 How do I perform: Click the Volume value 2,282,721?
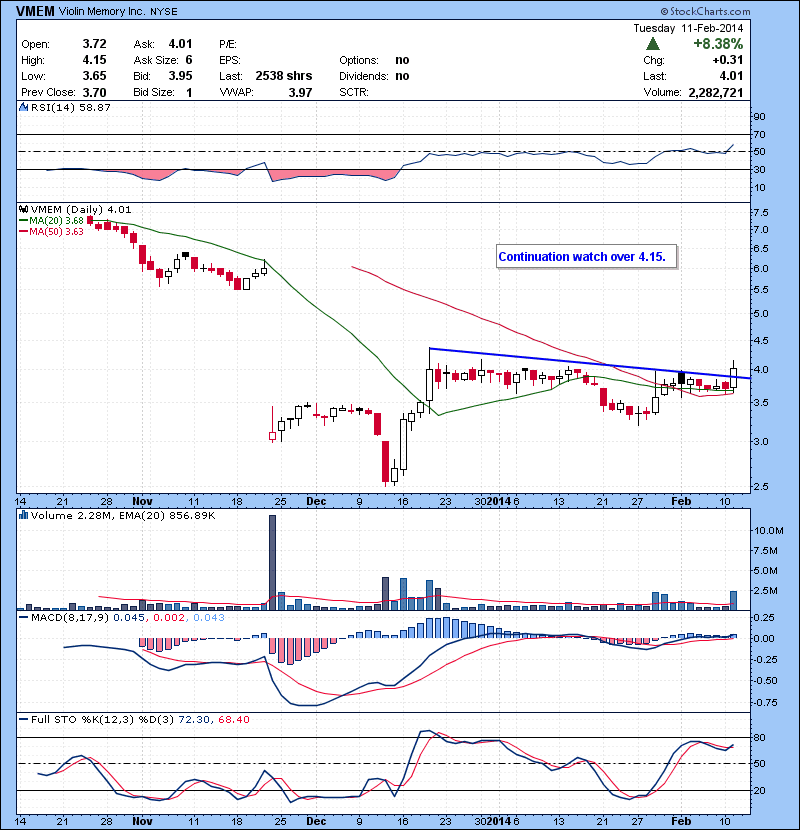coord(716,92)
